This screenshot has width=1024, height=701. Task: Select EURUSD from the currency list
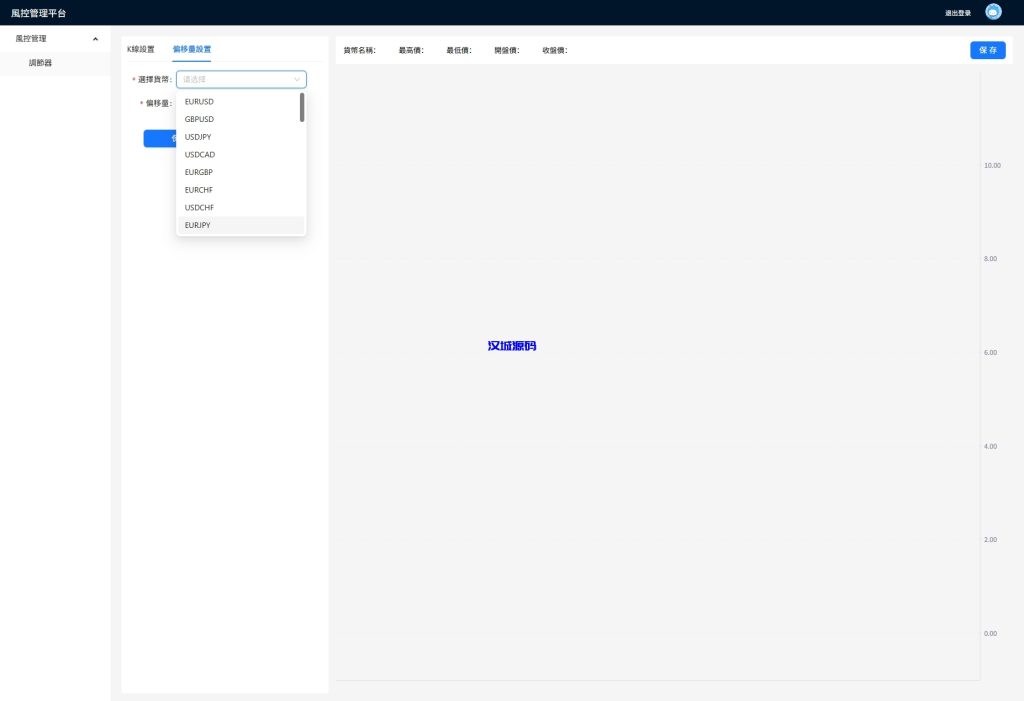coord(200,102)
